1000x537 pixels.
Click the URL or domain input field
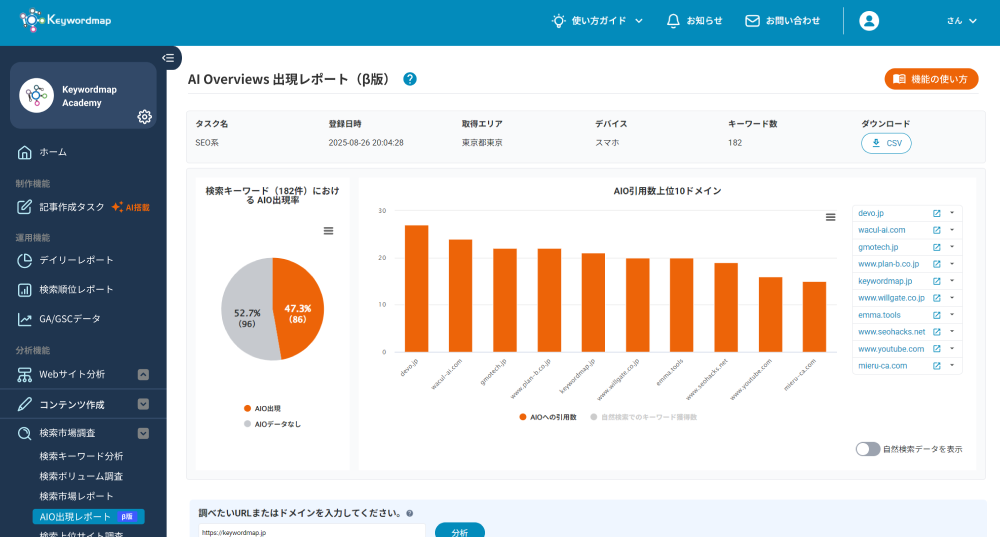(x=312, y=532)
